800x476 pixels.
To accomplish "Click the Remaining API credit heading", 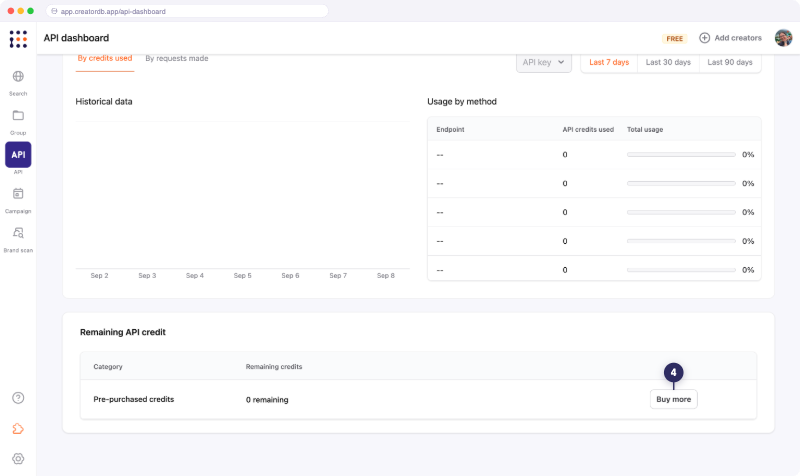I will [x=123, y=332].
